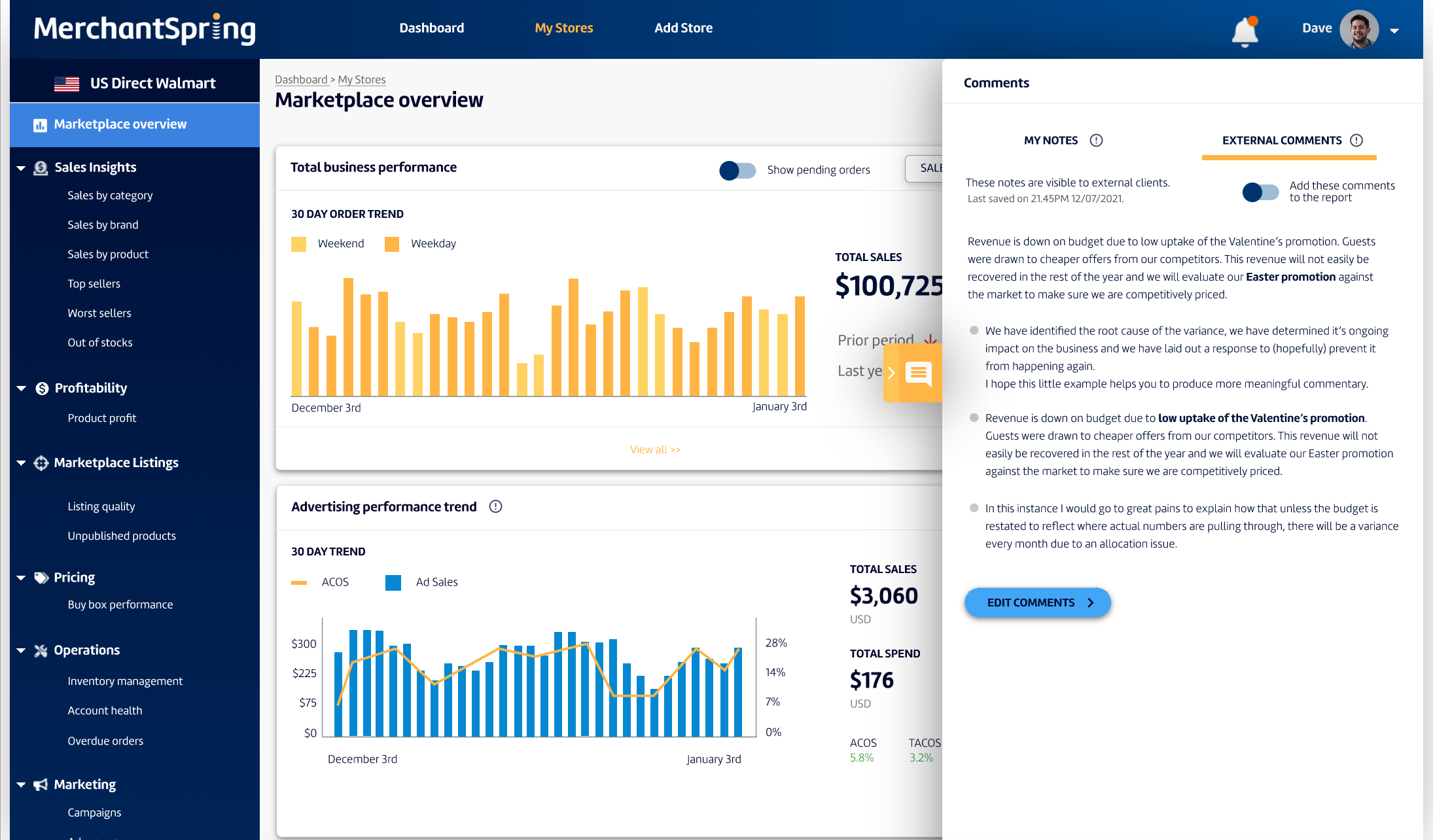The width and height of the screenshot is (1433, 840).
Task: Click Dave's profile avatar
Action: point(1359,29)
